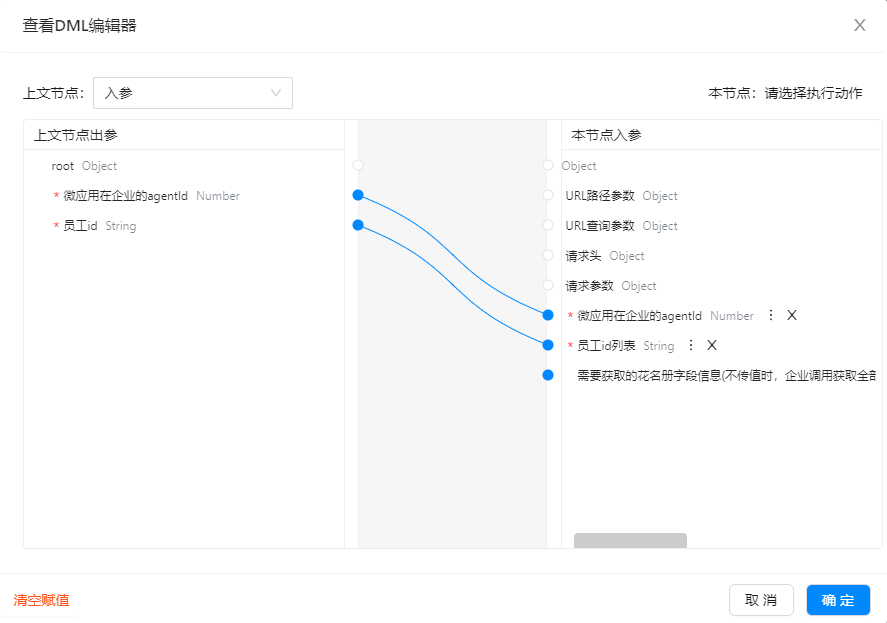
Task: Confirm mapping with the 确定 button
Action: click(838, 600)
